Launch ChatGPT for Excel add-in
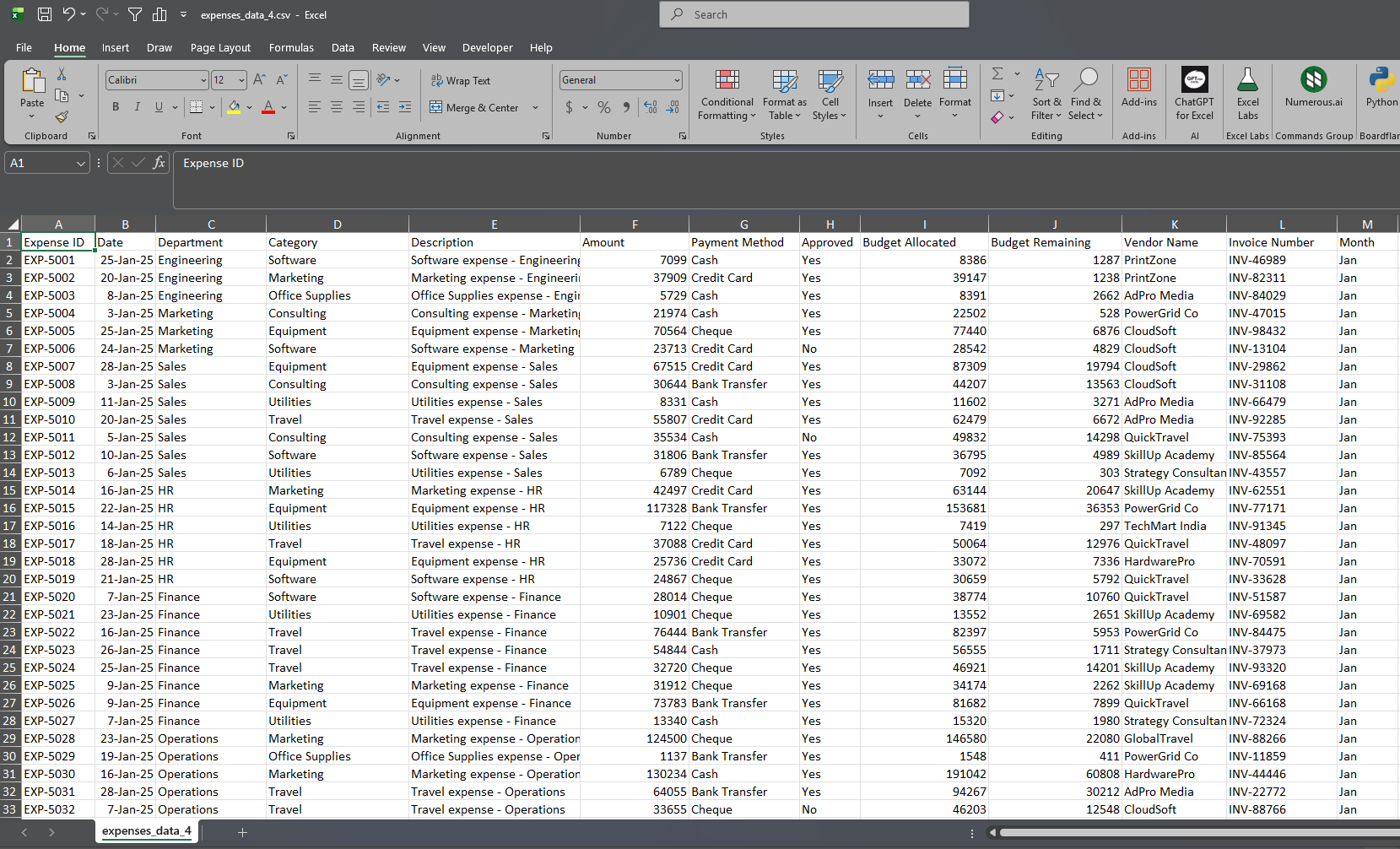The image size is (1400, 849). click(x=1194, y=94)
